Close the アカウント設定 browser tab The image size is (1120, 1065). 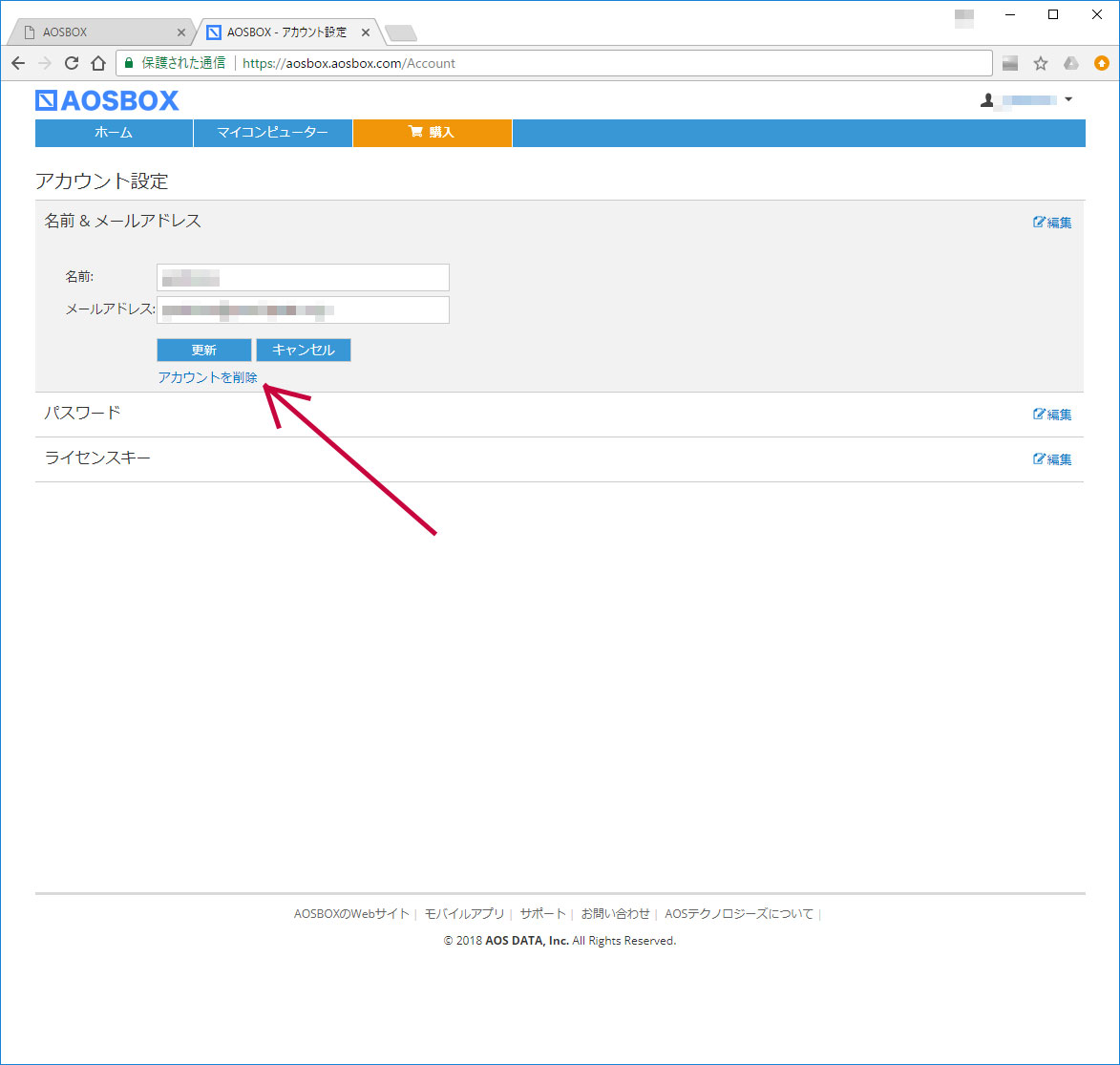tap(365, 32)
